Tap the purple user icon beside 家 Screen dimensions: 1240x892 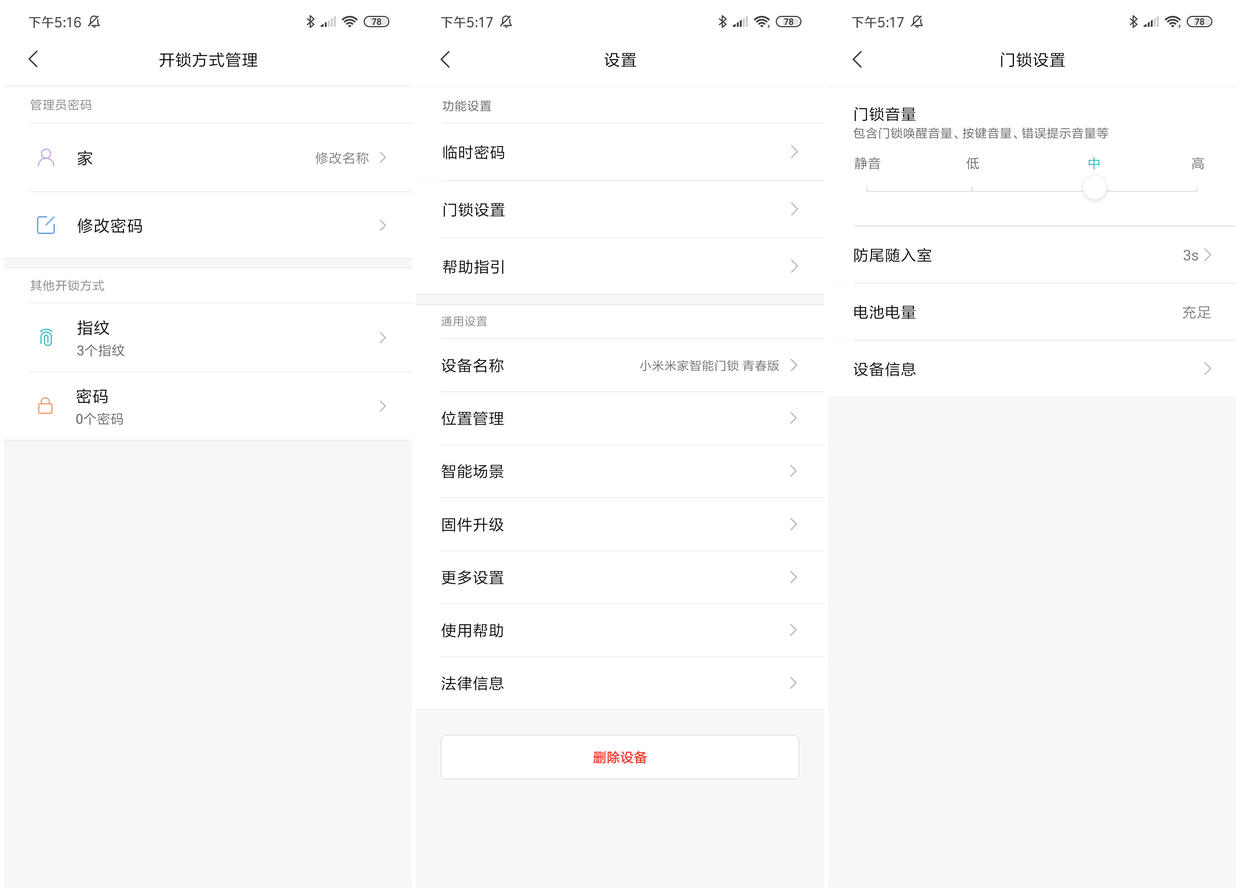[x=46, y=158]
